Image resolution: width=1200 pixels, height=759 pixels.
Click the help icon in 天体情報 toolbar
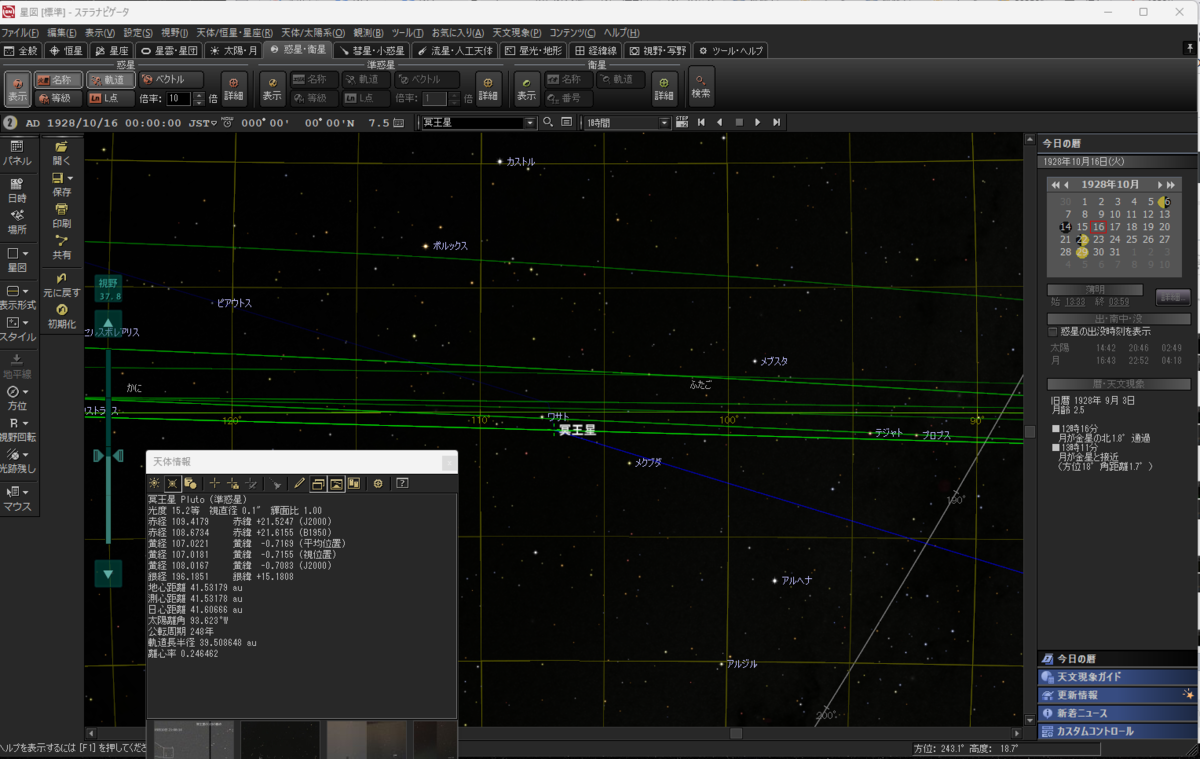pyautogui.click(x=402, y=483)
